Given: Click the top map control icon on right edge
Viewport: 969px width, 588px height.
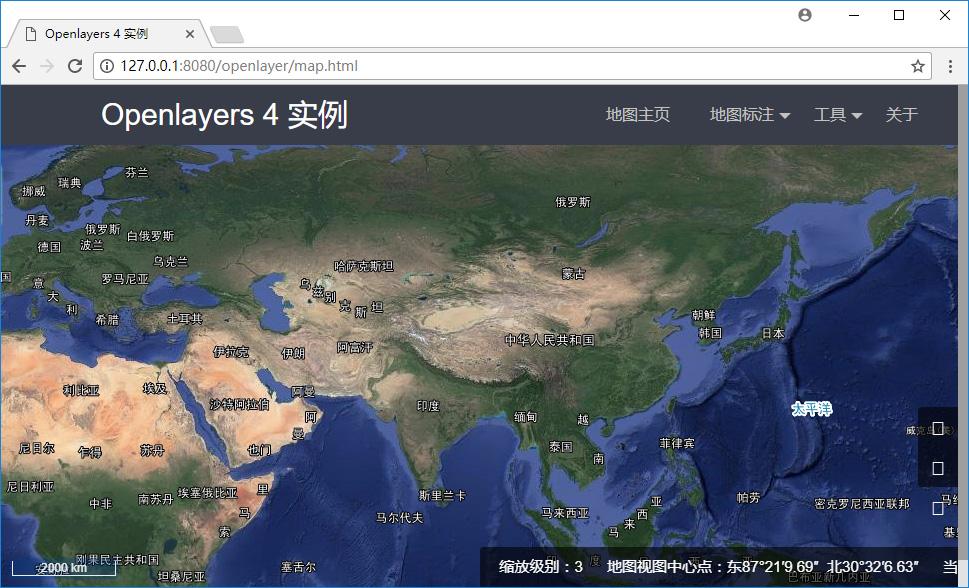Looking at the screenshot, I should [x=937, y=428].
